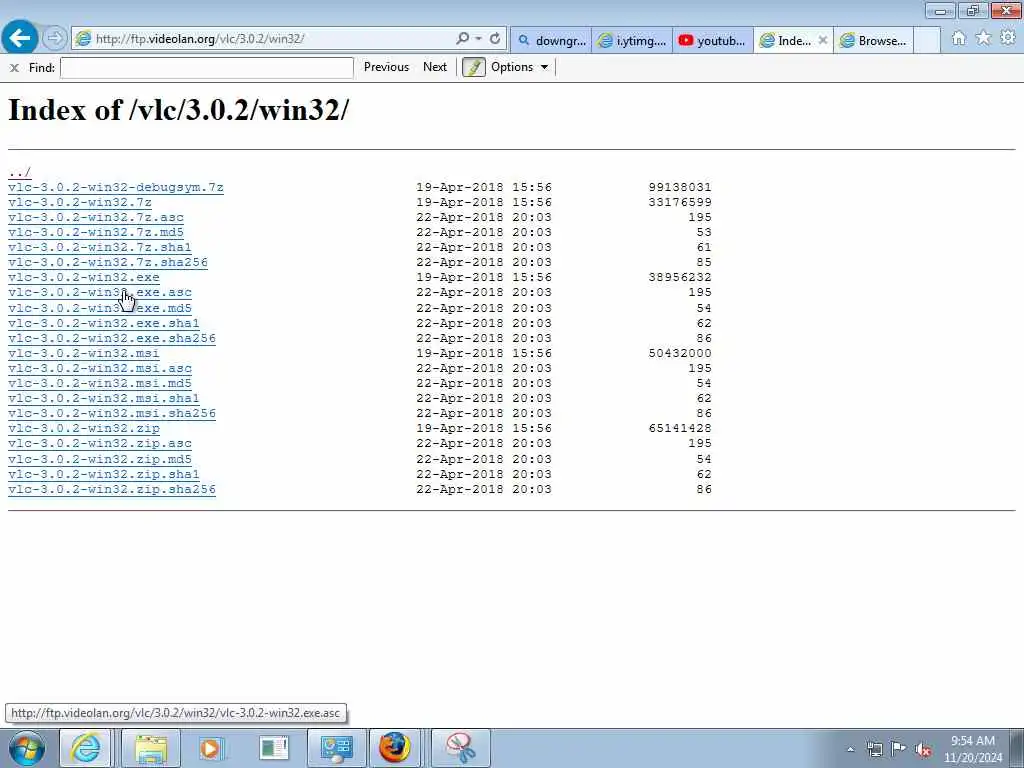Open a new blank tab

click(x=927, y=40)
